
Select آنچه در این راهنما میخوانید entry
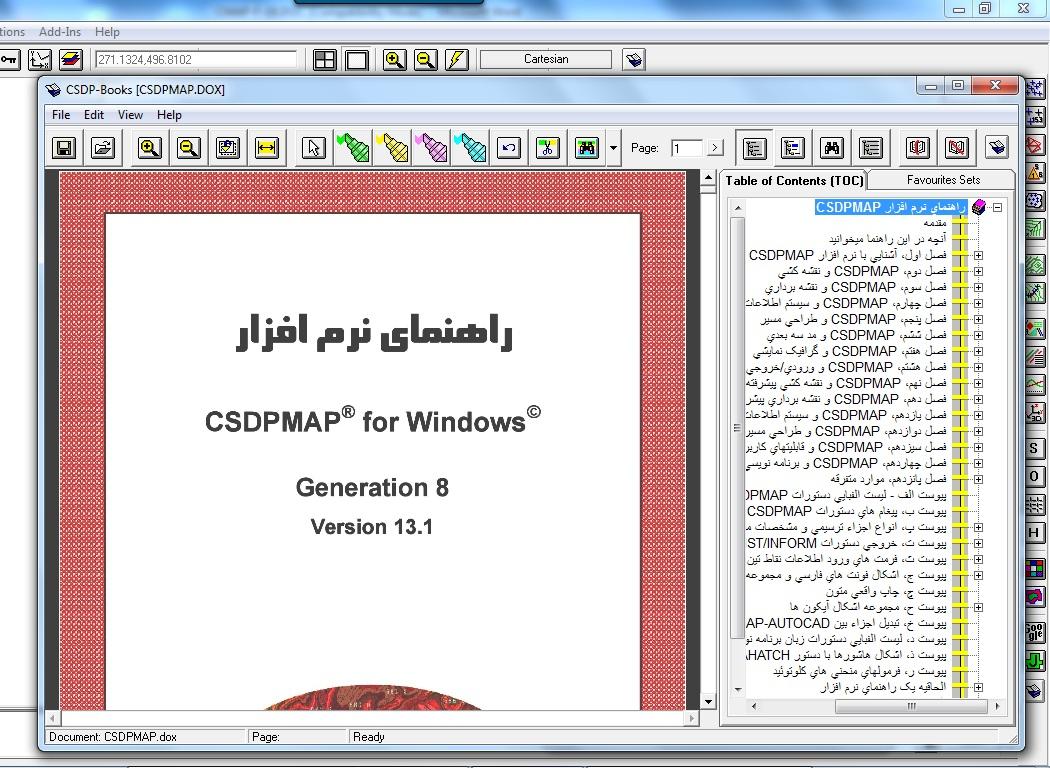pos(887,238)
